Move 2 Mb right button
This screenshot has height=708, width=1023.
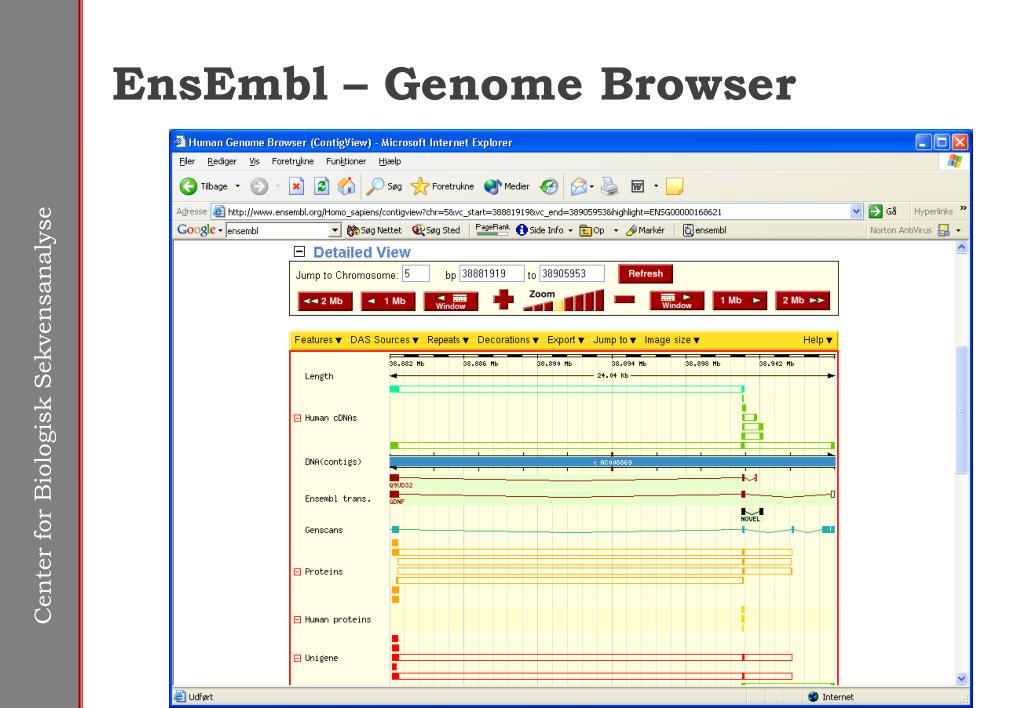802,301
